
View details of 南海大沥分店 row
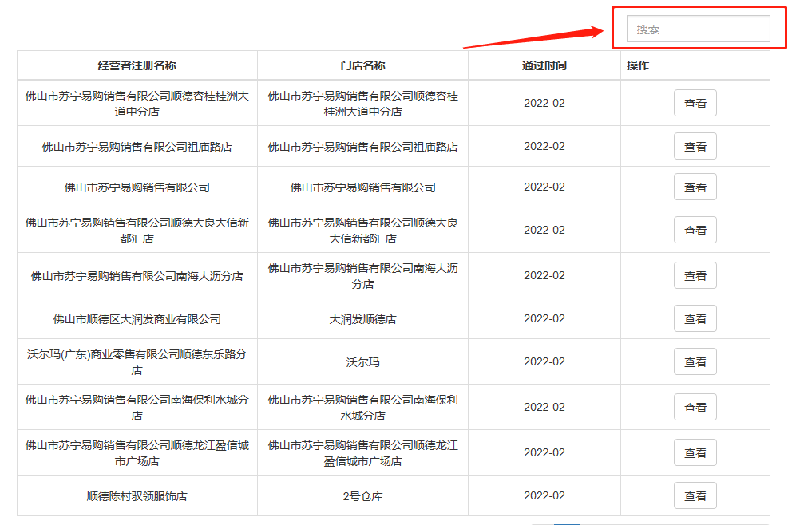click(x=695, y=276)
